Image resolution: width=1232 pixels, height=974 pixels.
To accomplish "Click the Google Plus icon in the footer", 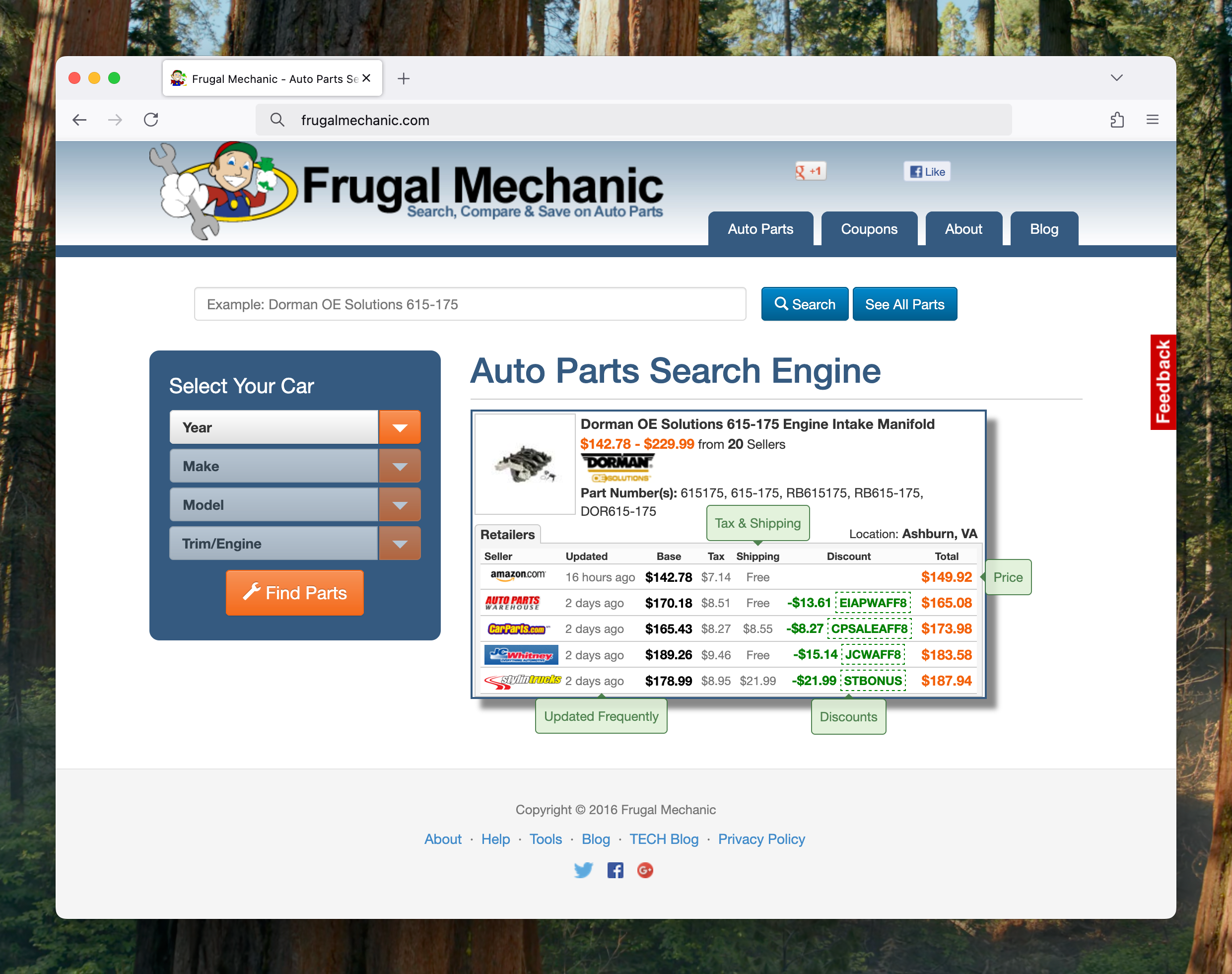I will click(645, 870).
